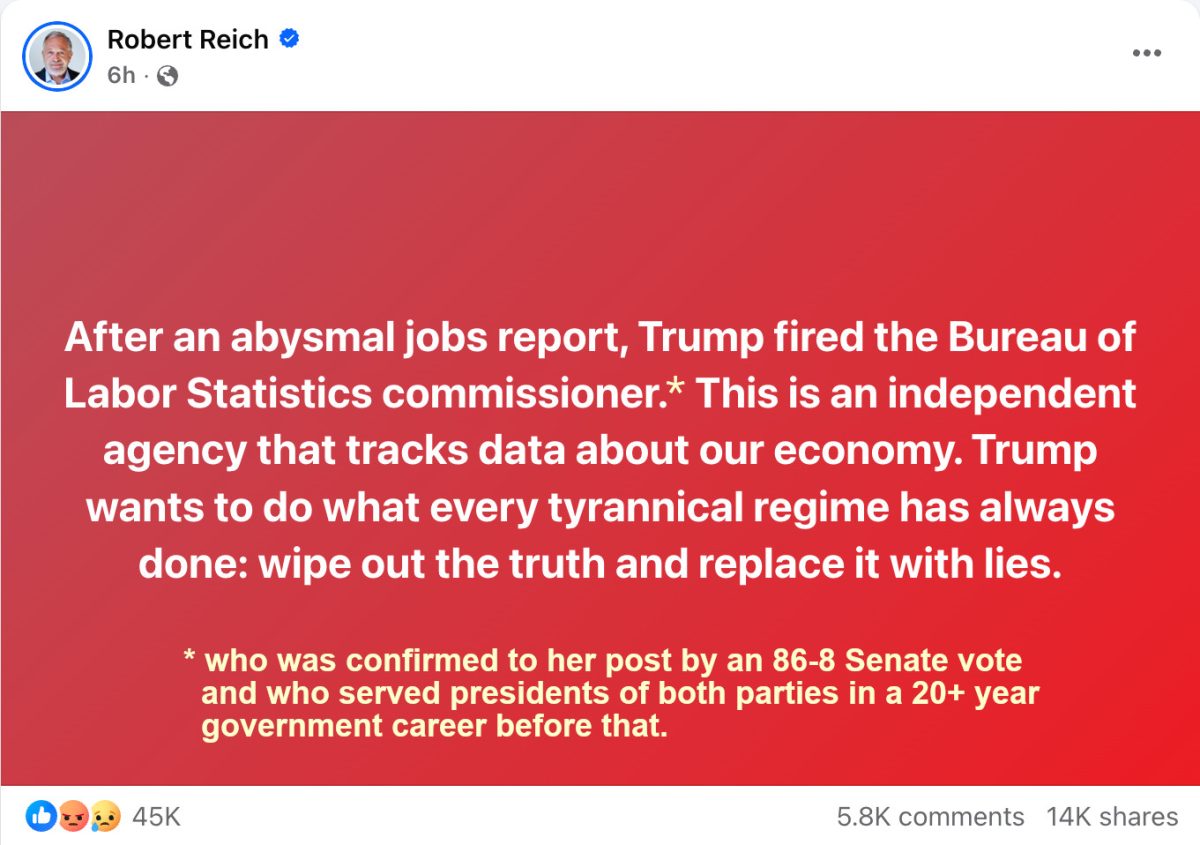Click the Robert Reich name link
The width and height of the screenshot is (1200, 845).
[188, 40]
